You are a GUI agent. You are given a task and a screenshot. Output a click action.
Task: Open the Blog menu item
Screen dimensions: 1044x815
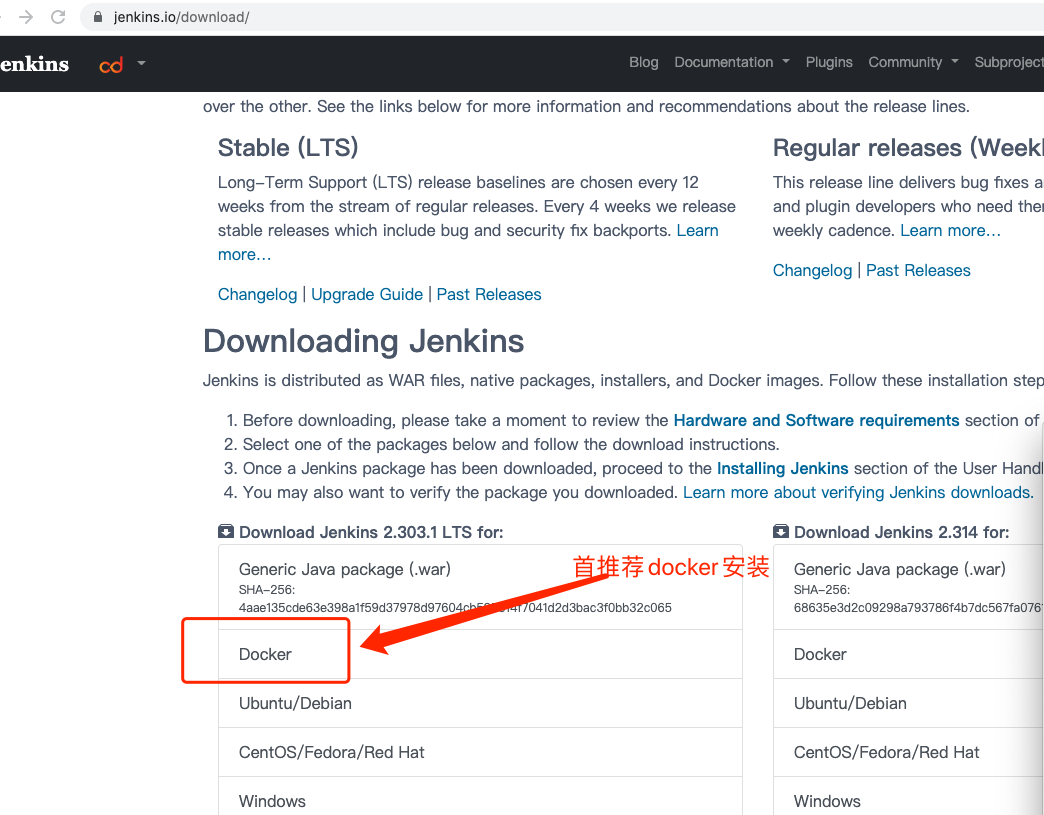643,62
